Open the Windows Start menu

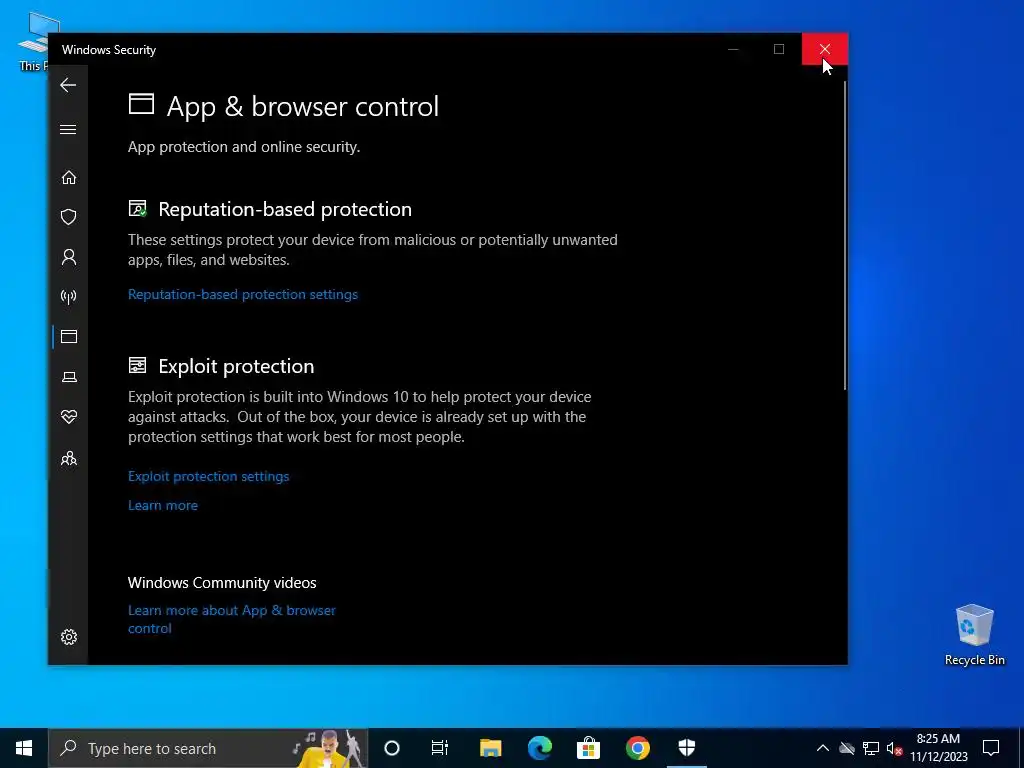(x=24, y=748)
